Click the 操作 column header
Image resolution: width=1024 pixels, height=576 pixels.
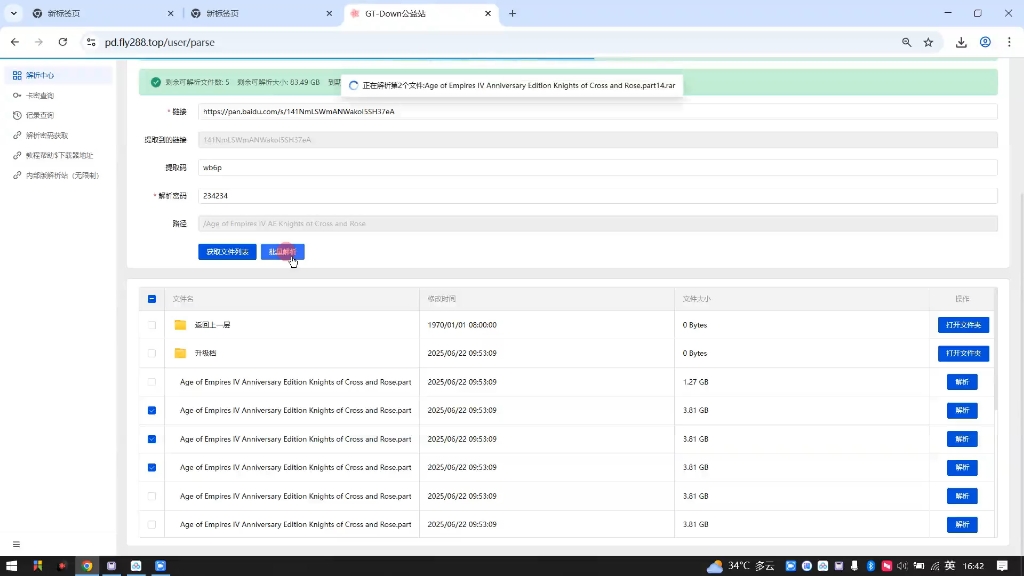point(962,298)
